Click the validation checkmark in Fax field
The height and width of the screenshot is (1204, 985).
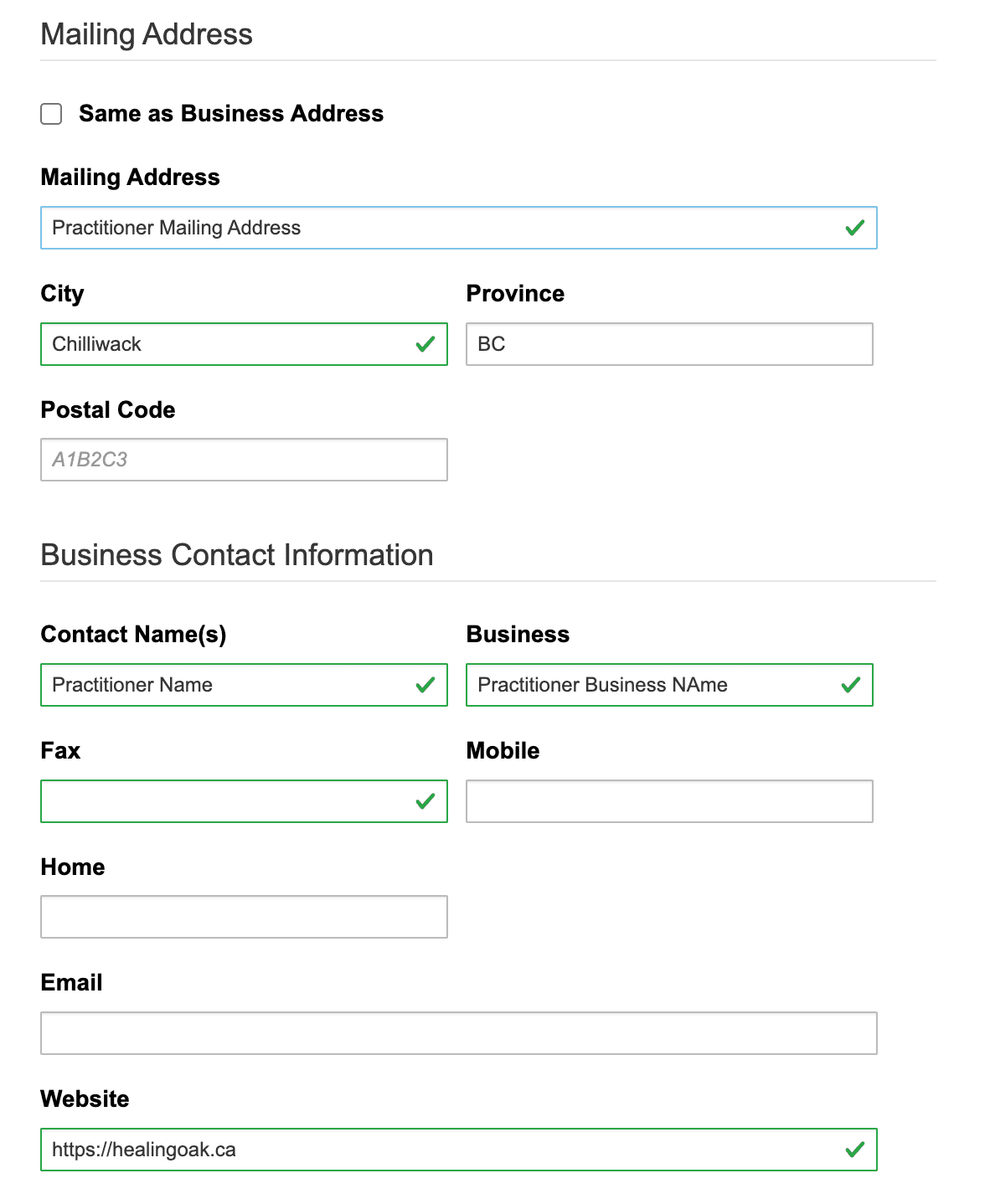tap(425, 801)
